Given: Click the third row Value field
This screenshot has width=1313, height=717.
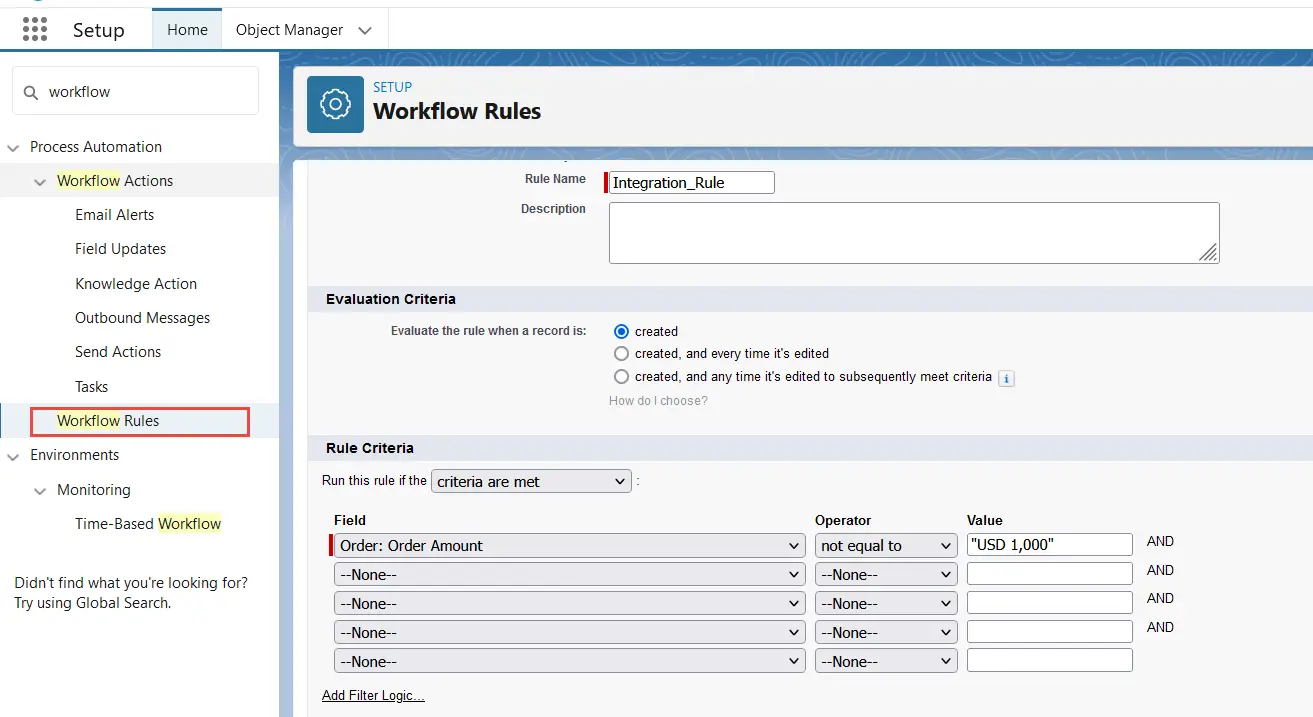Looking at the screenshot, I should [1050, 603].
